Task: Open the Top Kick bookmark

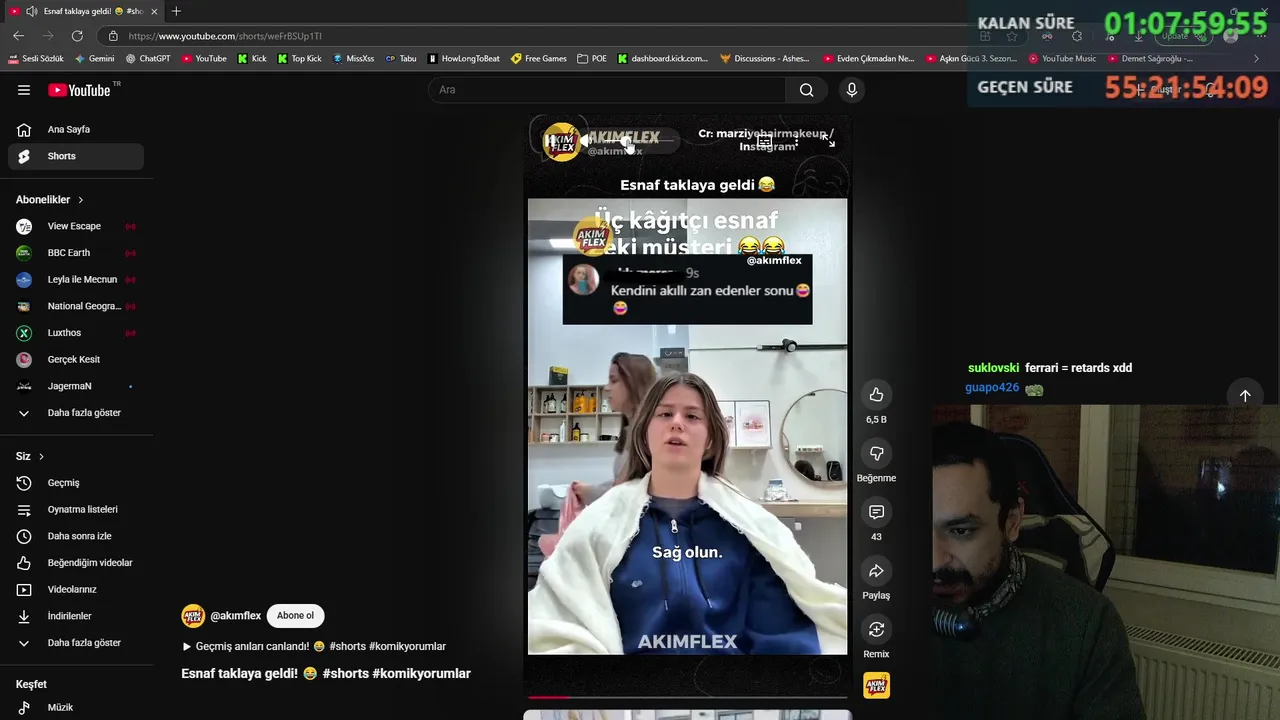Action: 299,59
